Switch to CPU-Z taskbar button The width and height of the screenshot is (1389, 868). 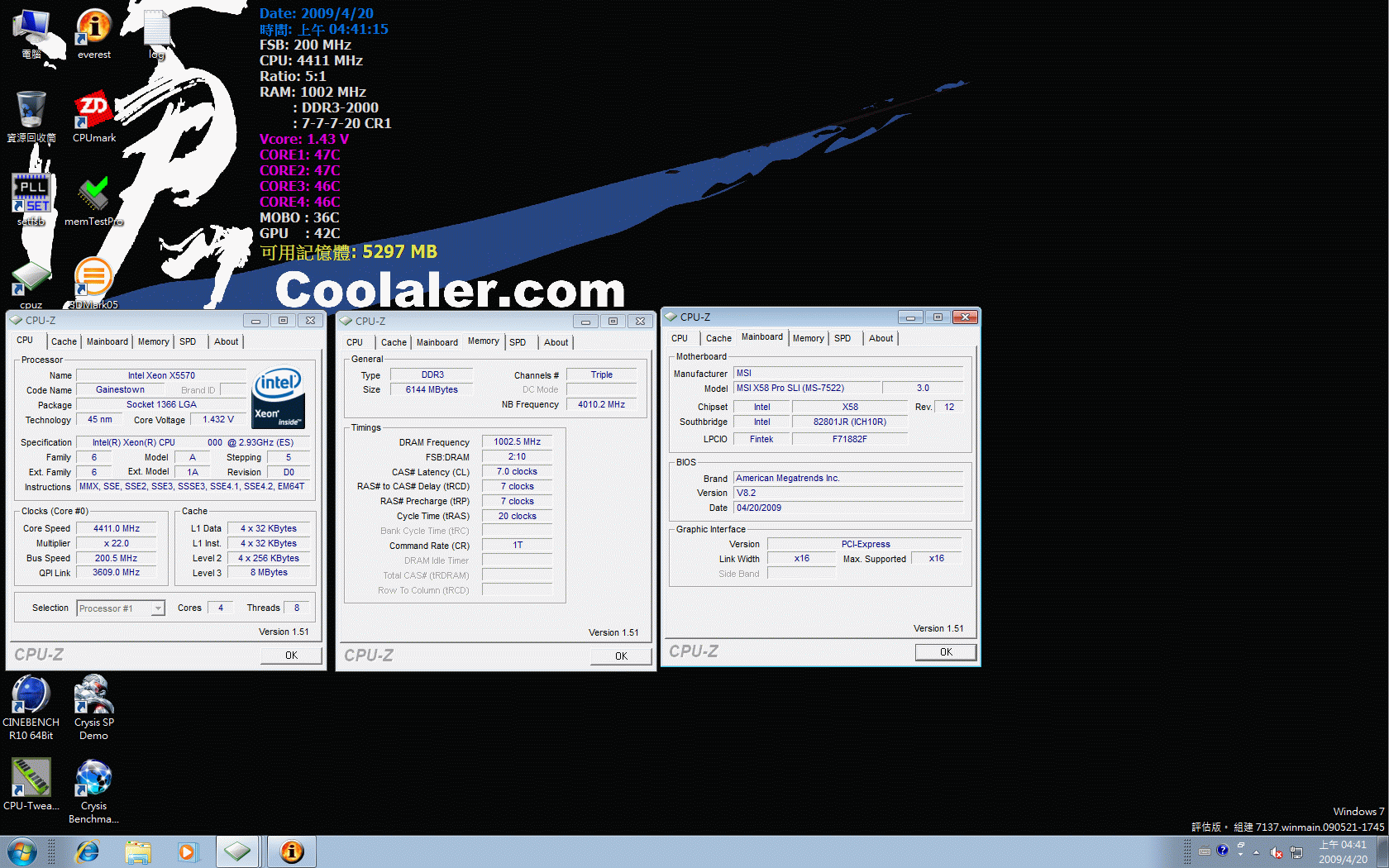[237, 851]
